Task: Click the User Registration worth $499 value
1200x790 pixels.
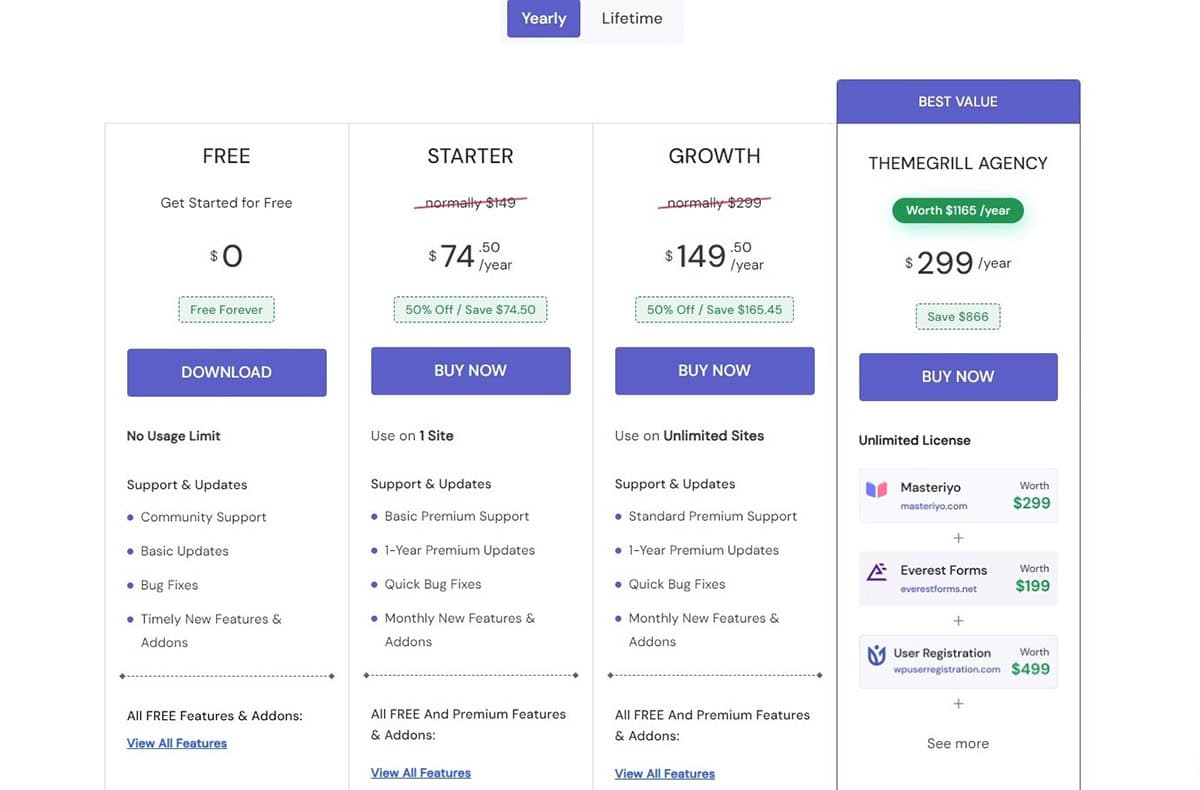Action: tap(1031, 669)
